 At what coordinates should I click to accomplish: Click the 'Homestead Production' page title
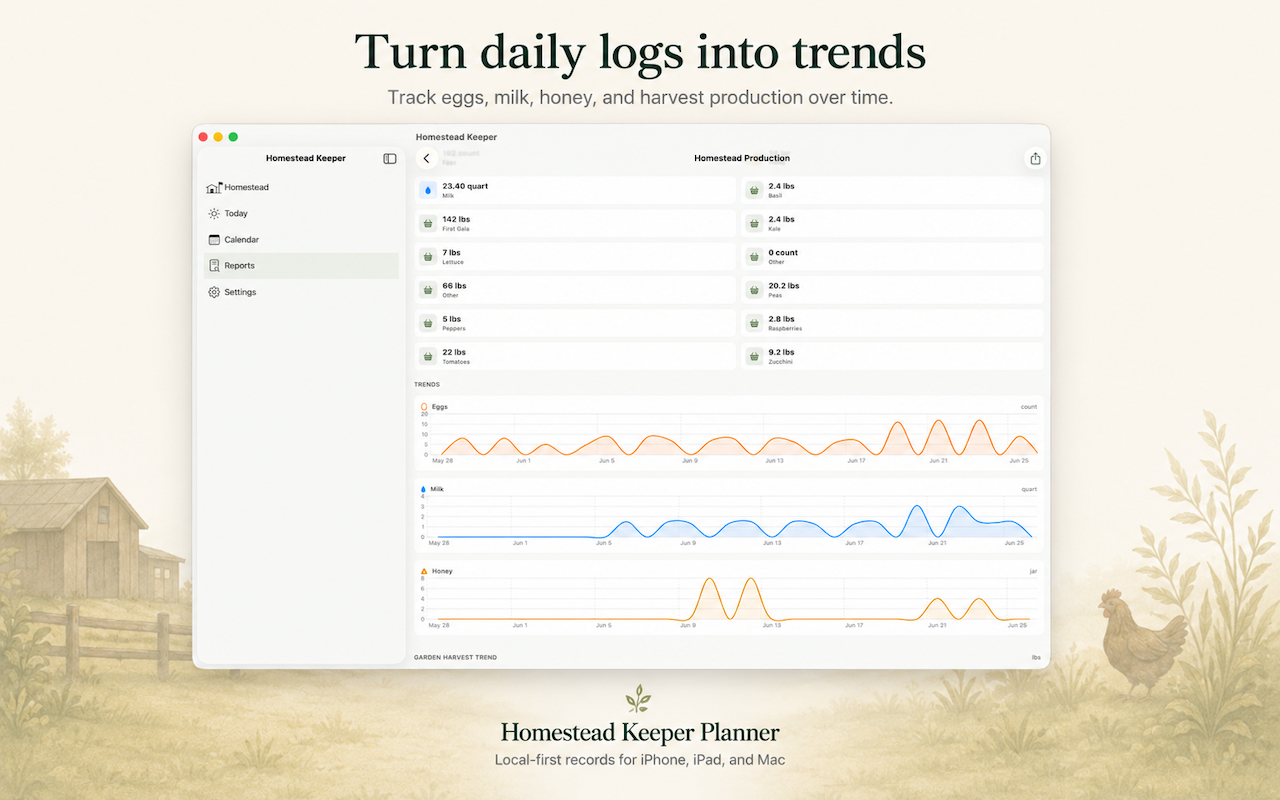pyautogui.click(x=742, y=158)
